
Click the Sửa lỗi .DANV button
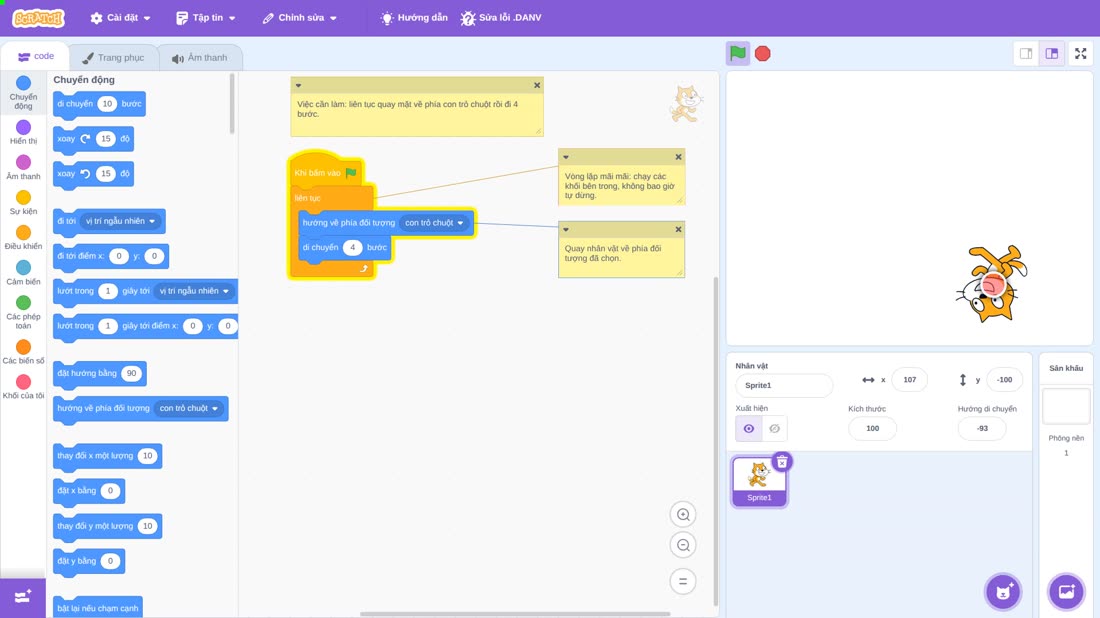501,18
